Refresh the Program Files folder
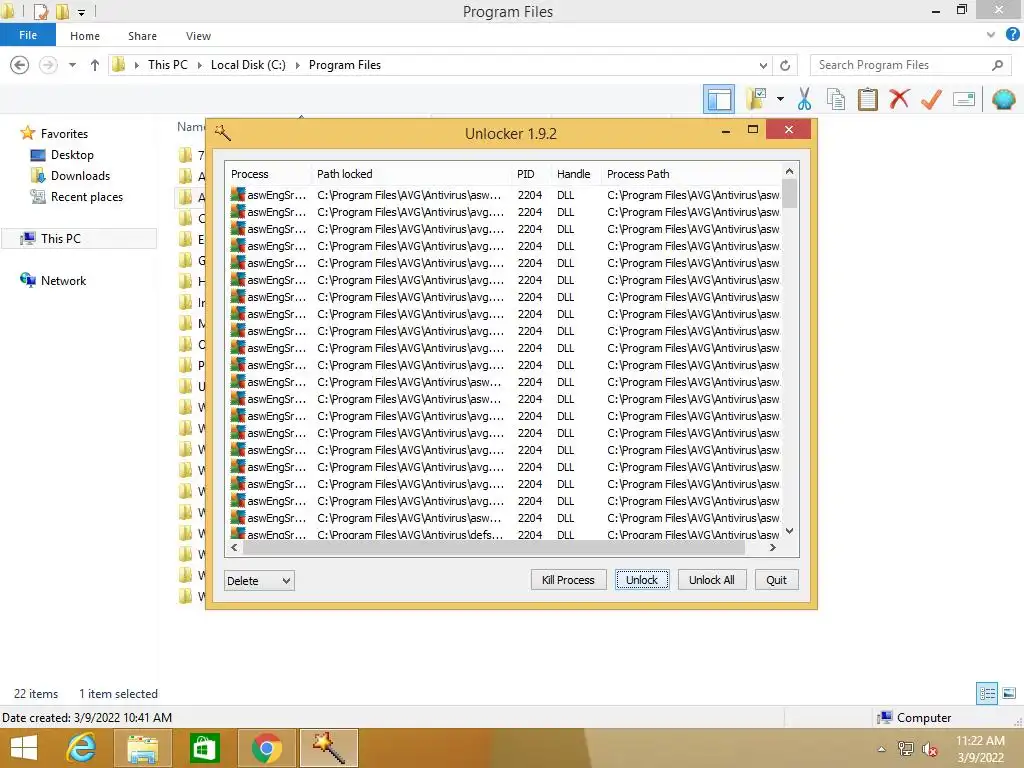This screenshot has height=768, width=1024. tap(785, 65)
